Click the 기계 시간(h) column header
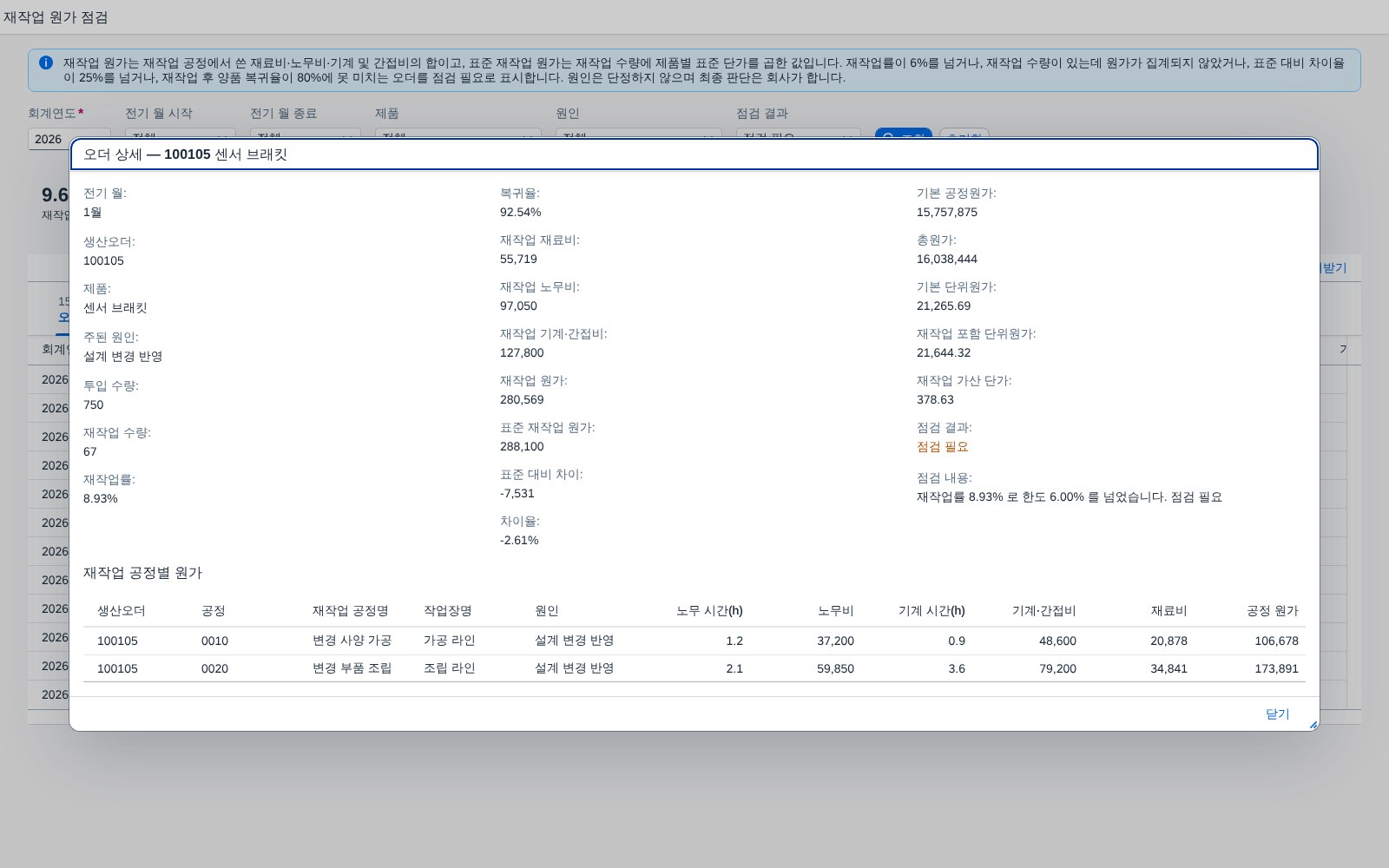1389x868 pixels. [x=931, y=610]
